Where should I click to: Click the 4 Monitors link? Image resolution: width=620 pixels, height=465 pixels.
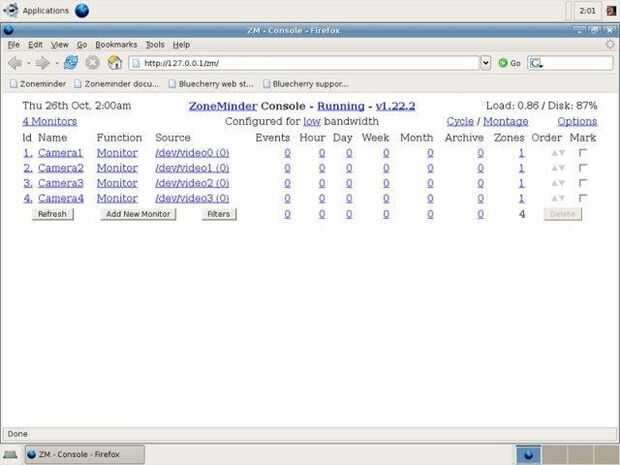click(50, 121)
